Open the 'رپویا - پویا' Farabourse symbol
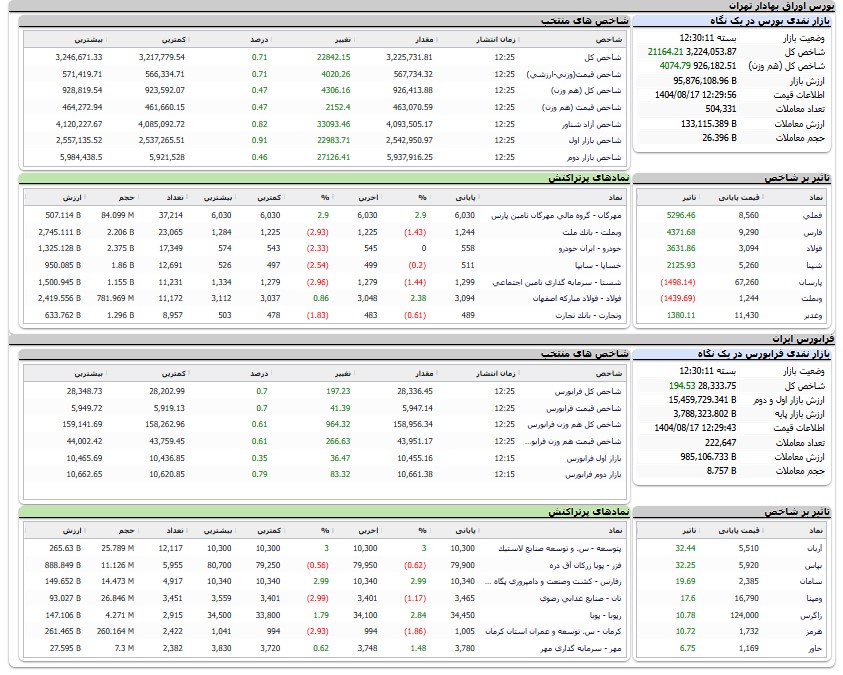The height and width of the screenshot is (675, 843). (598, 615)
